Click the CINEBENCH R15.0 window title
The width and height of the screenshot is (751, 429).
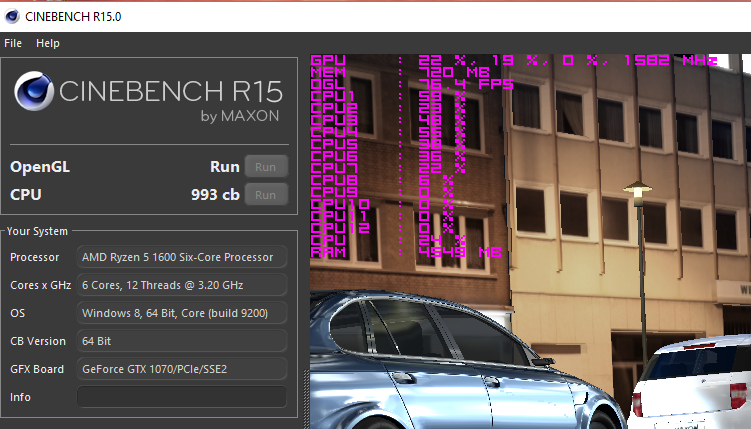click(x=73, y=17)
